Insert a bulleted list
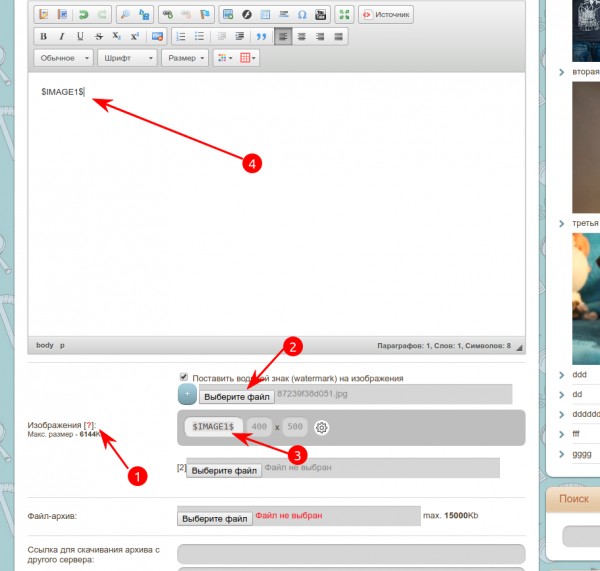Image resolution: width=600 pixels, height=571 pixels. click(x=199, y=36)
